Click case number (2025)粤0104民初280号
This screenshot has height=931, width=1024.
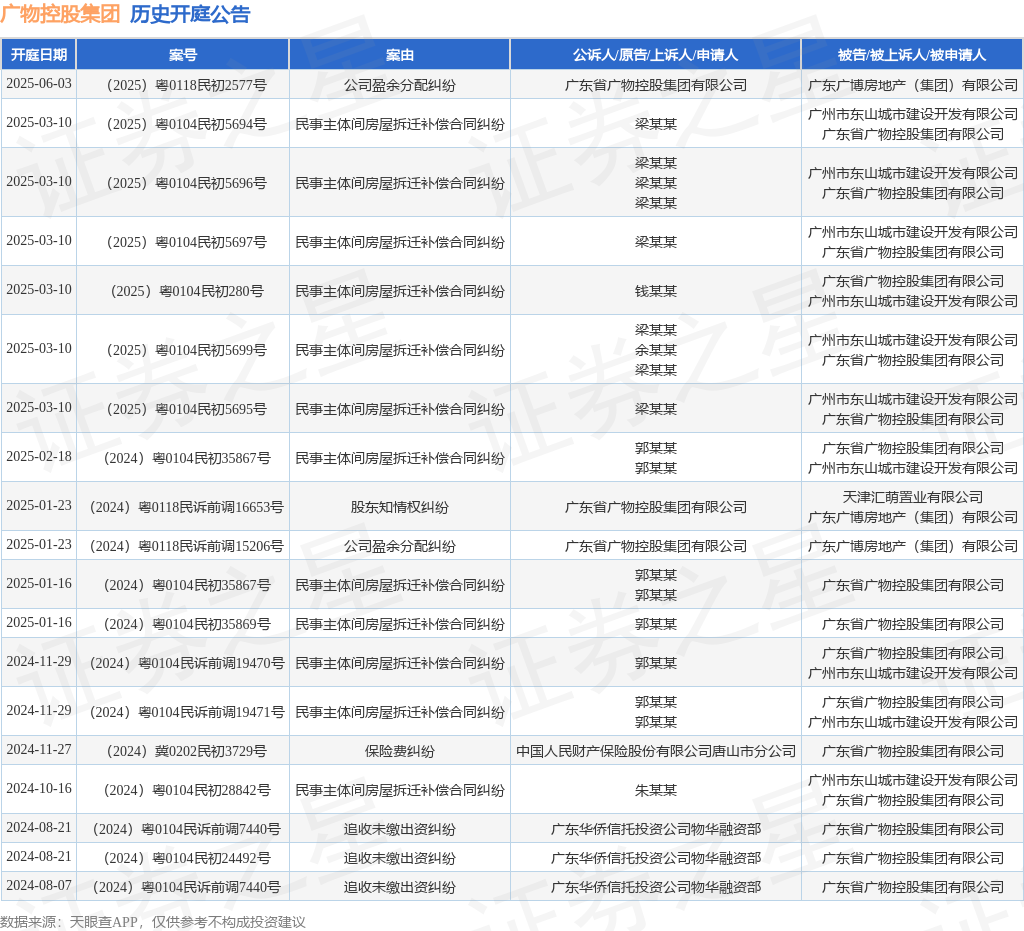coord(187,291)
